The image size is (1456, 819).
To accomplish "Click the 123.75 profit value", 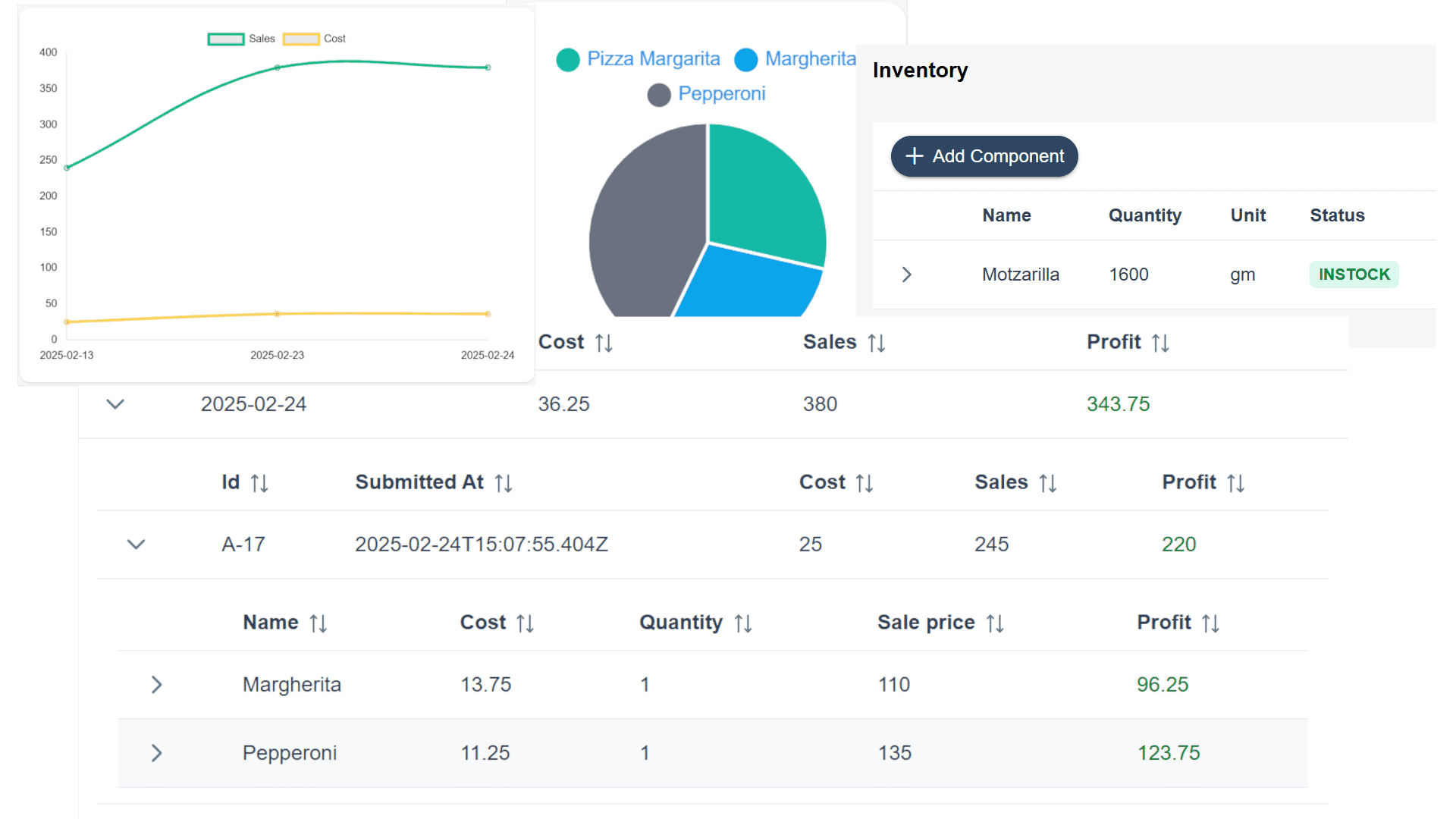I will pyautogui.click(x=1168, y=753).
